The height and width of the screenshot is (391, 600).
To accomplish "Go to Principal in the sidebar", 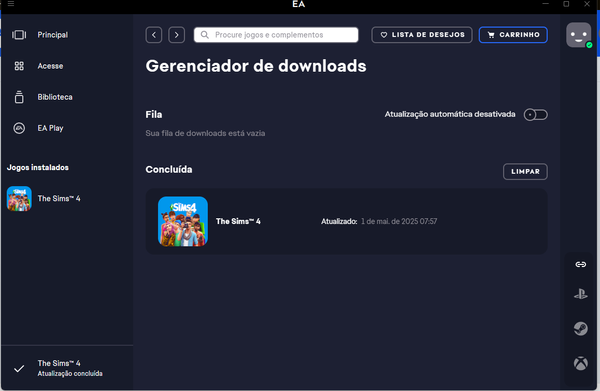I will click(52, 35).
